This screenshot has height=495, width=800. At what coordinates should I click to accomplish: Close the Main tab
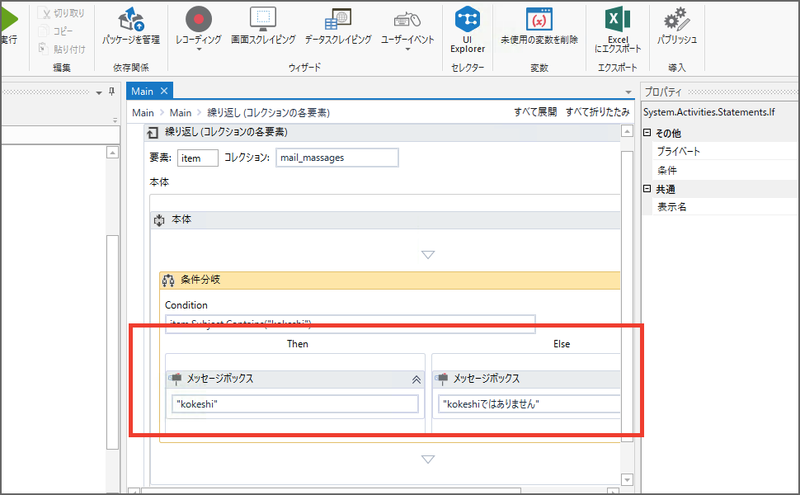coord(164,91)
